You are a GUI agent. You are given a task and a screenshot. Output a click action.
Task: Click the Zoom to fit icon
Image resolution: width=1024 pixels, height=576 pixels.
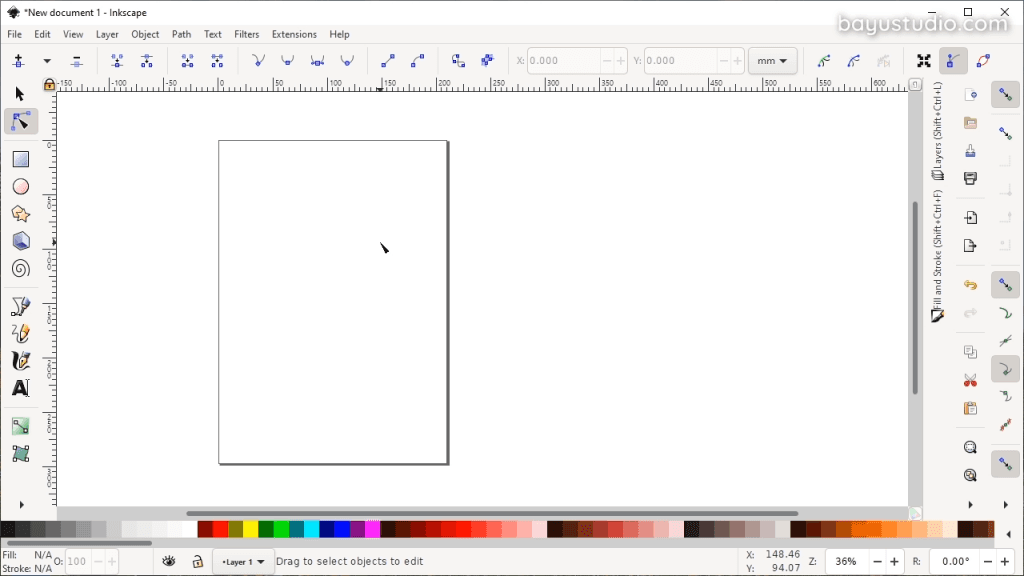pos(970,447)
